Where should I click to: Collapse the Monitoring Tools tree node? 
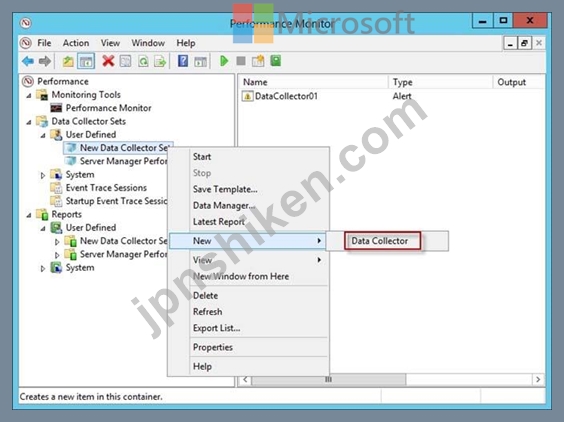[29, 95]
